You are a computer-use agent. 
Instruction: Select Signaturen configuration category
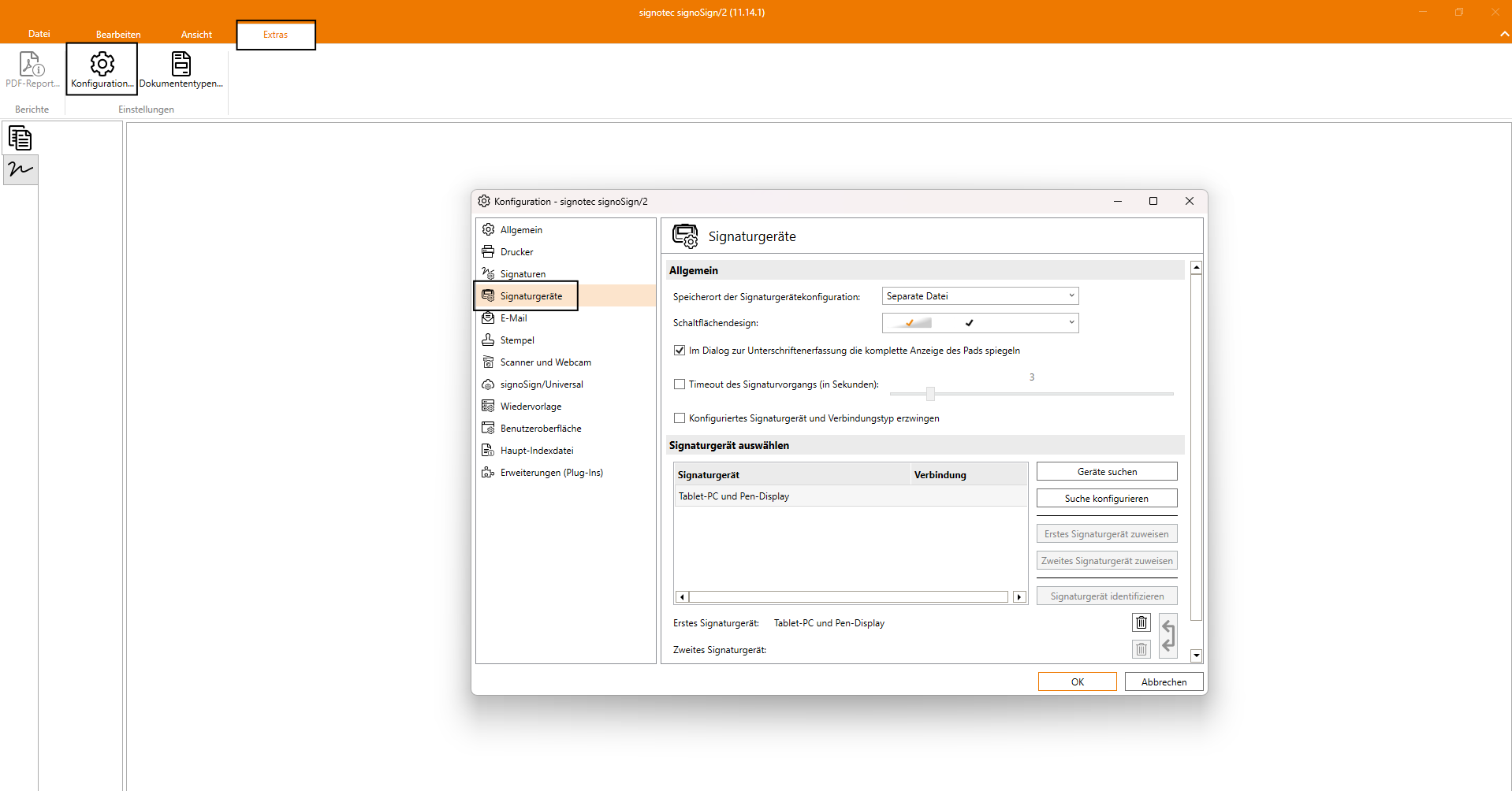(x=566, y=273)
